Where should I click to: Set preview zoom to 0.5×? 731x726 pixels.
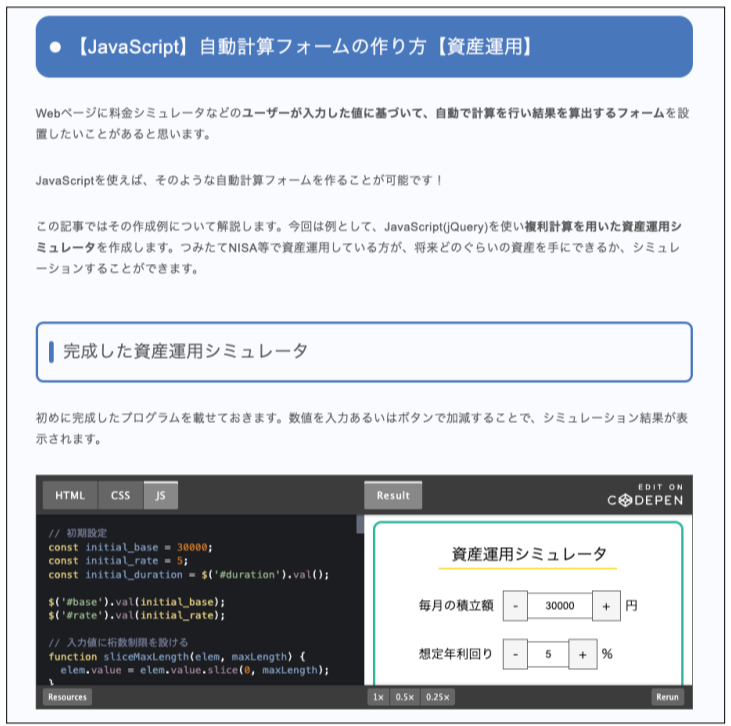coord(405,697)
